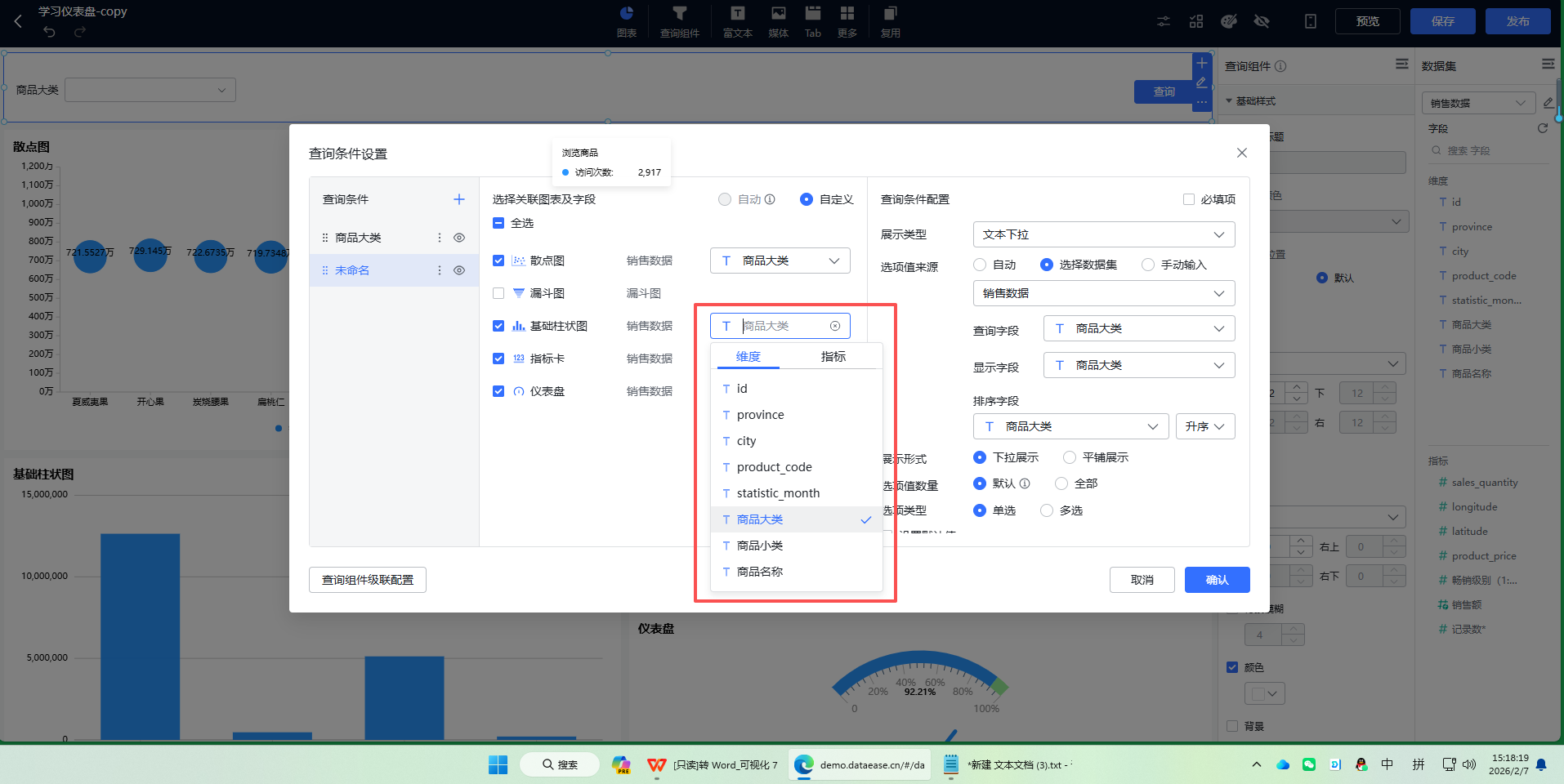Click the 富文本 rich text icon
The width and height of the screenshot is (1564, 784).
click(x=736, y=21)
